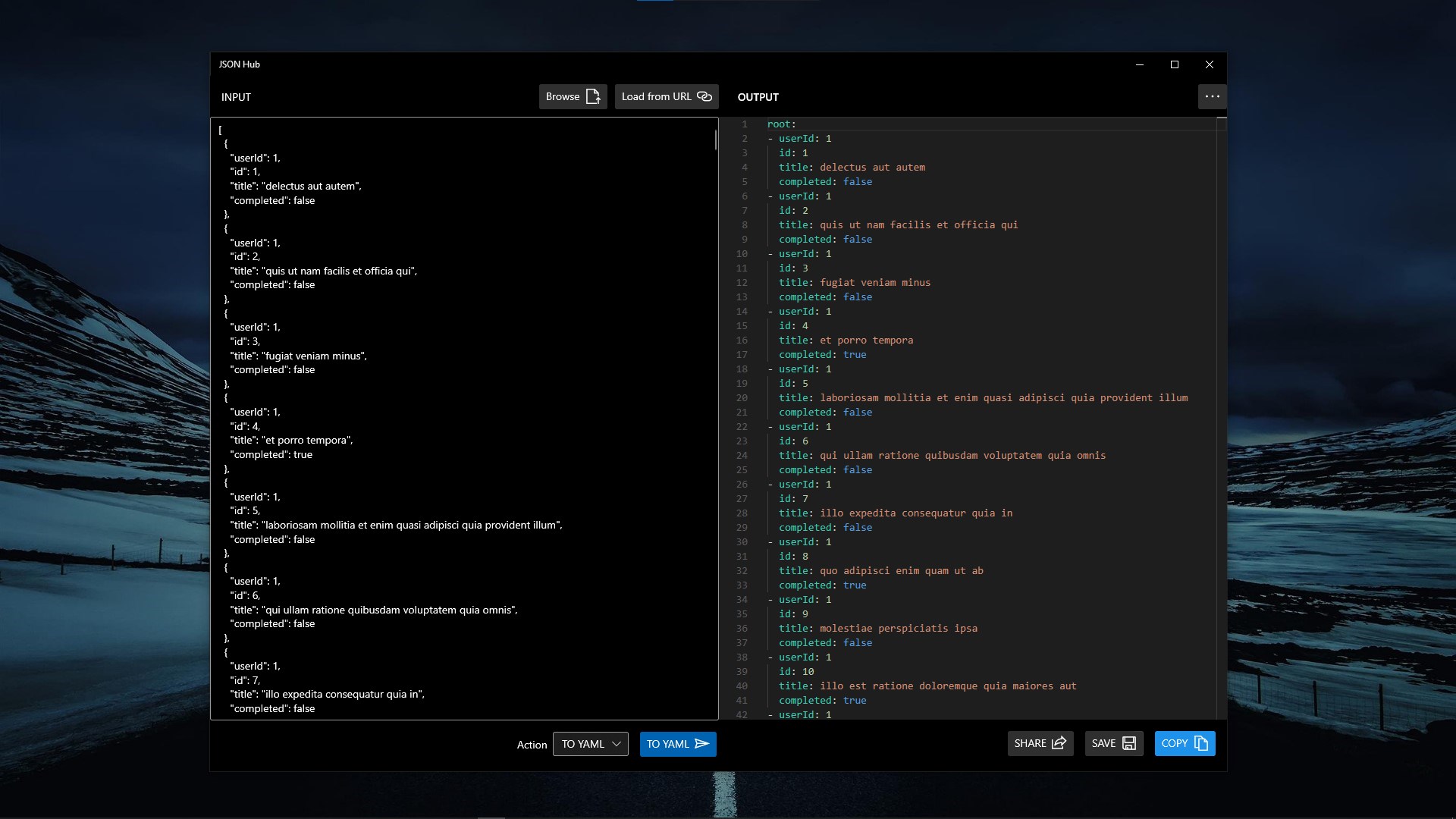The image size is (1456, 819).
Task: Share the output with SHARE button
Action: (1040, 743)
